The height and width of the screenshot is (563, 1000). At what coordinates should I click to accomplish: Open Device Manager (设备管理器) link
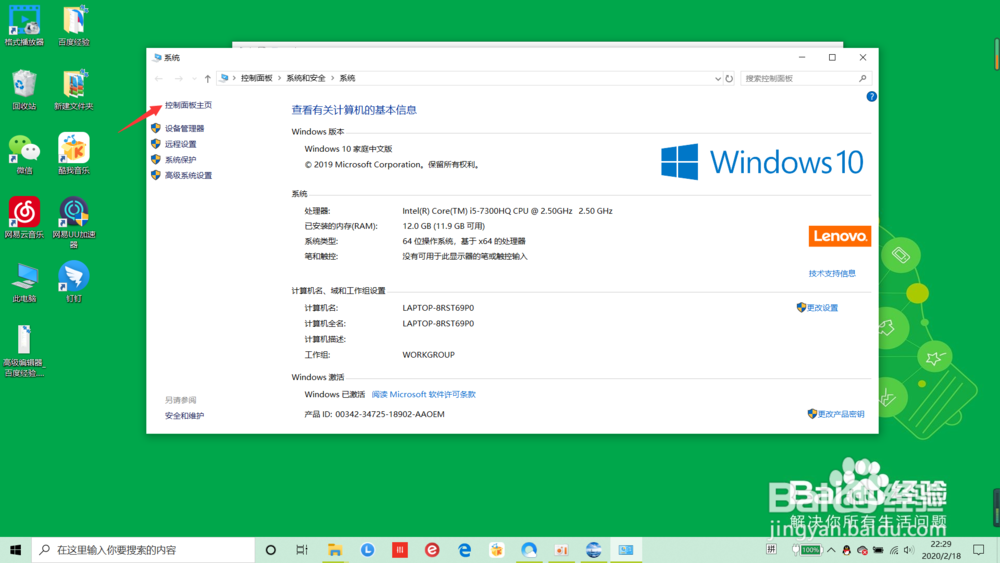184,128
